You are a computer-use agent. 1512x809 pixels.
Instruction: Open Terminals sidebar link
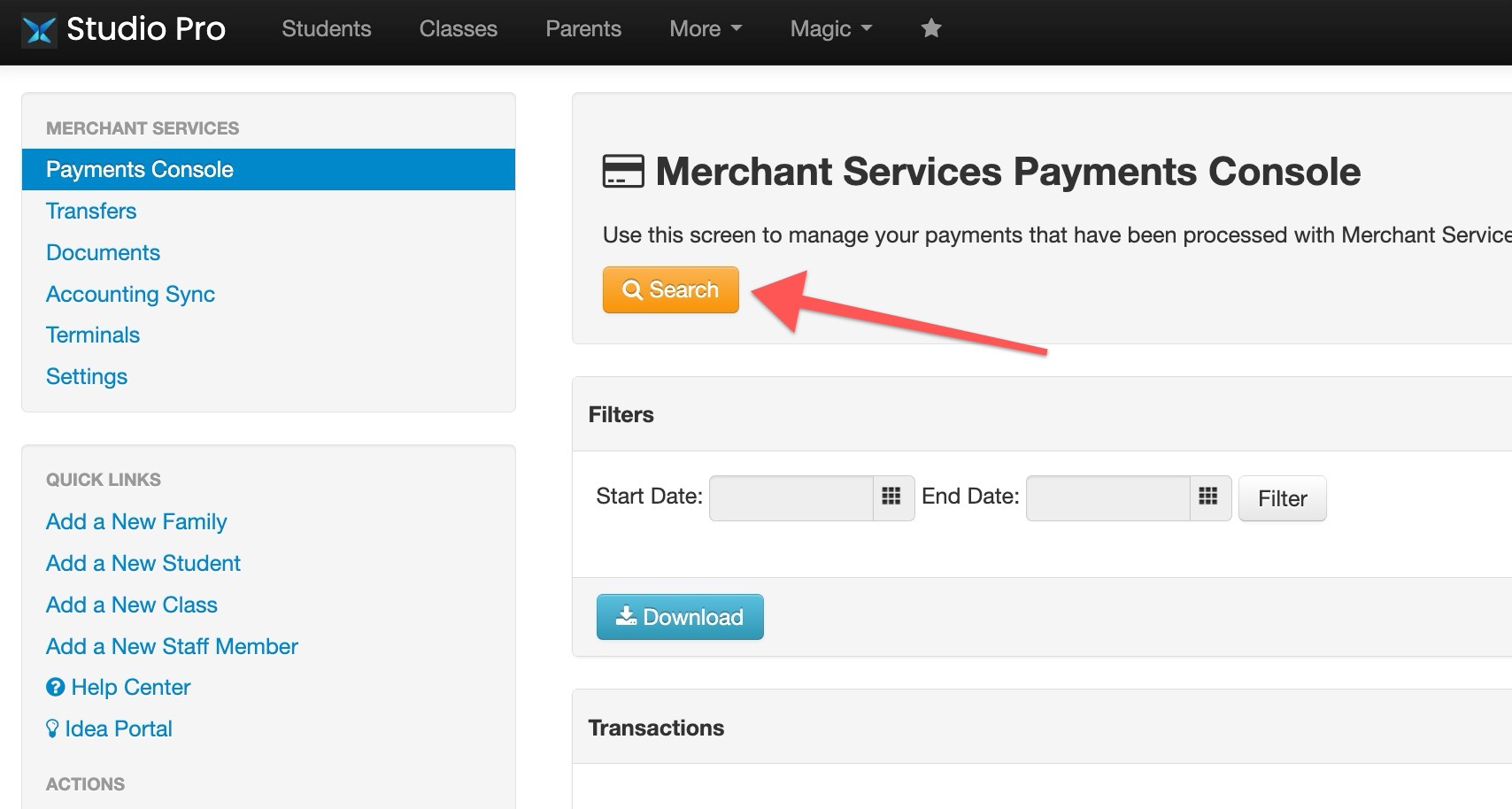tap(93, 335)
